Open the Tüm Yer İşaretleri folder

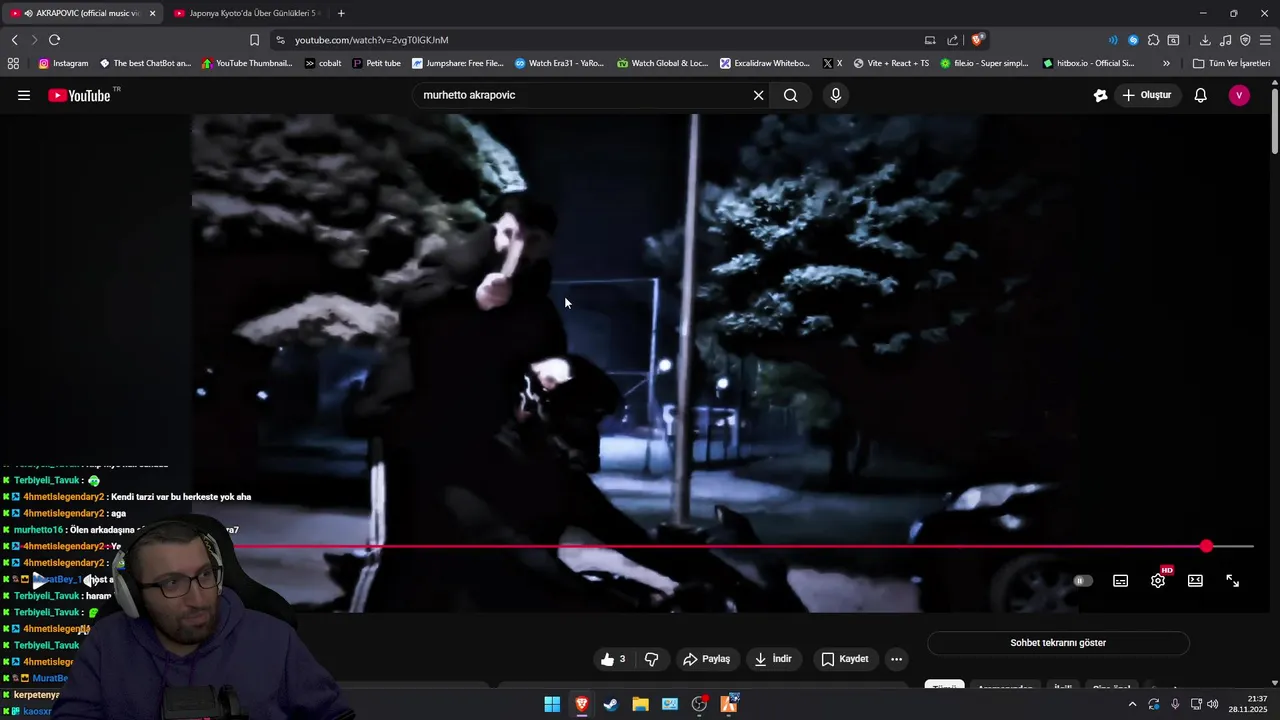pos(1231,63)
